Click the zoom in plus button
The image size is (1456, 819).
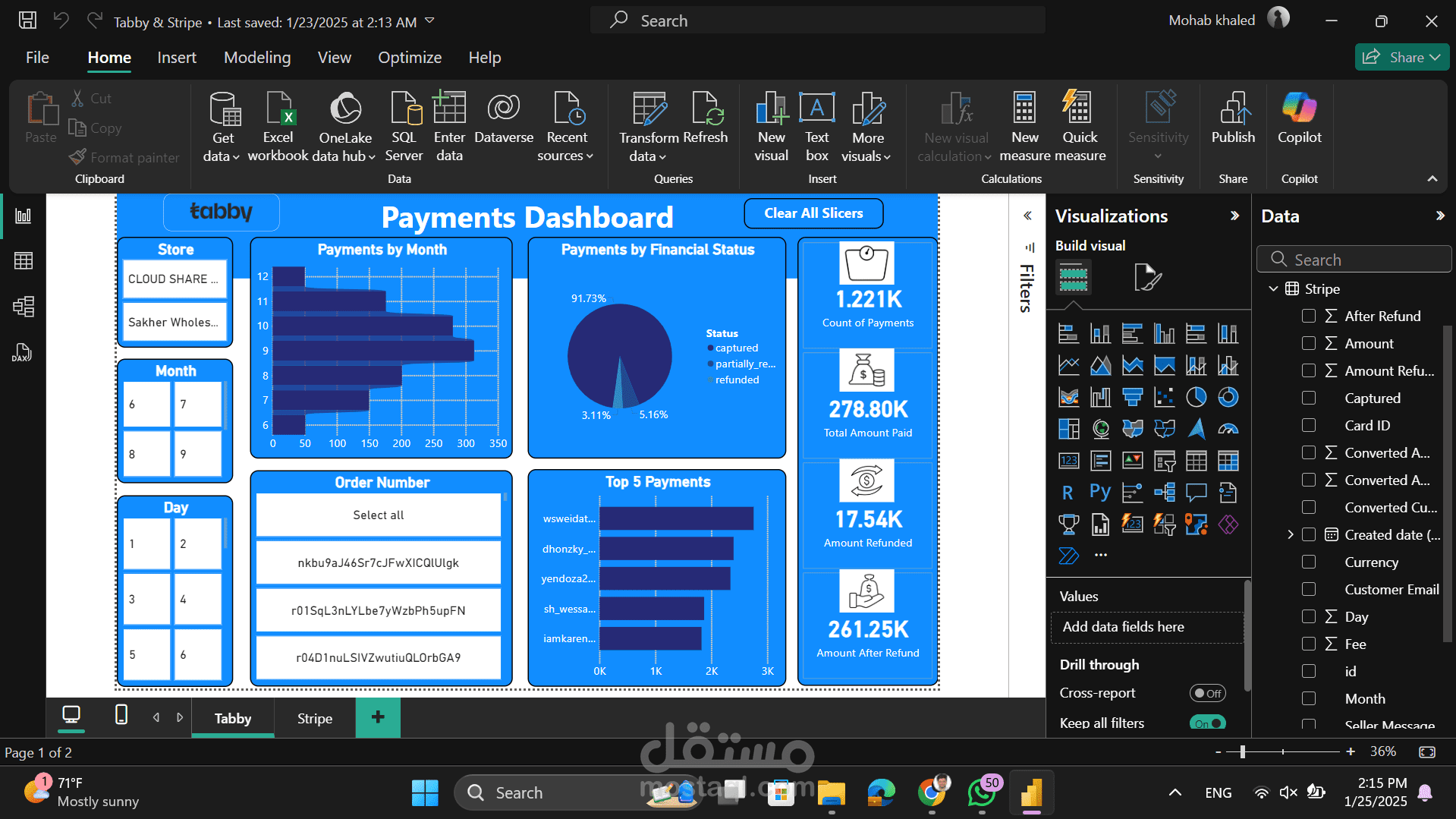[x=1351, y=751]
